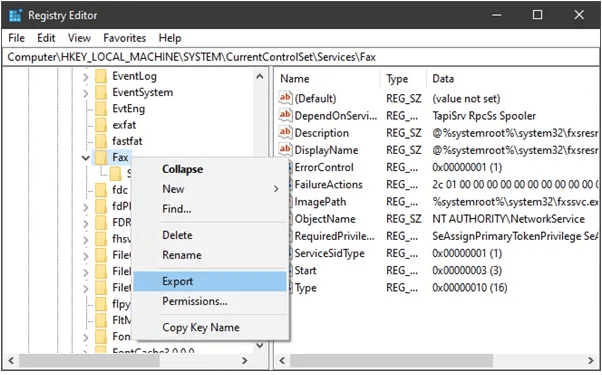Click the fastfat folder icon
This screenshot has height=375, width=602.
(x=101, y=141)
